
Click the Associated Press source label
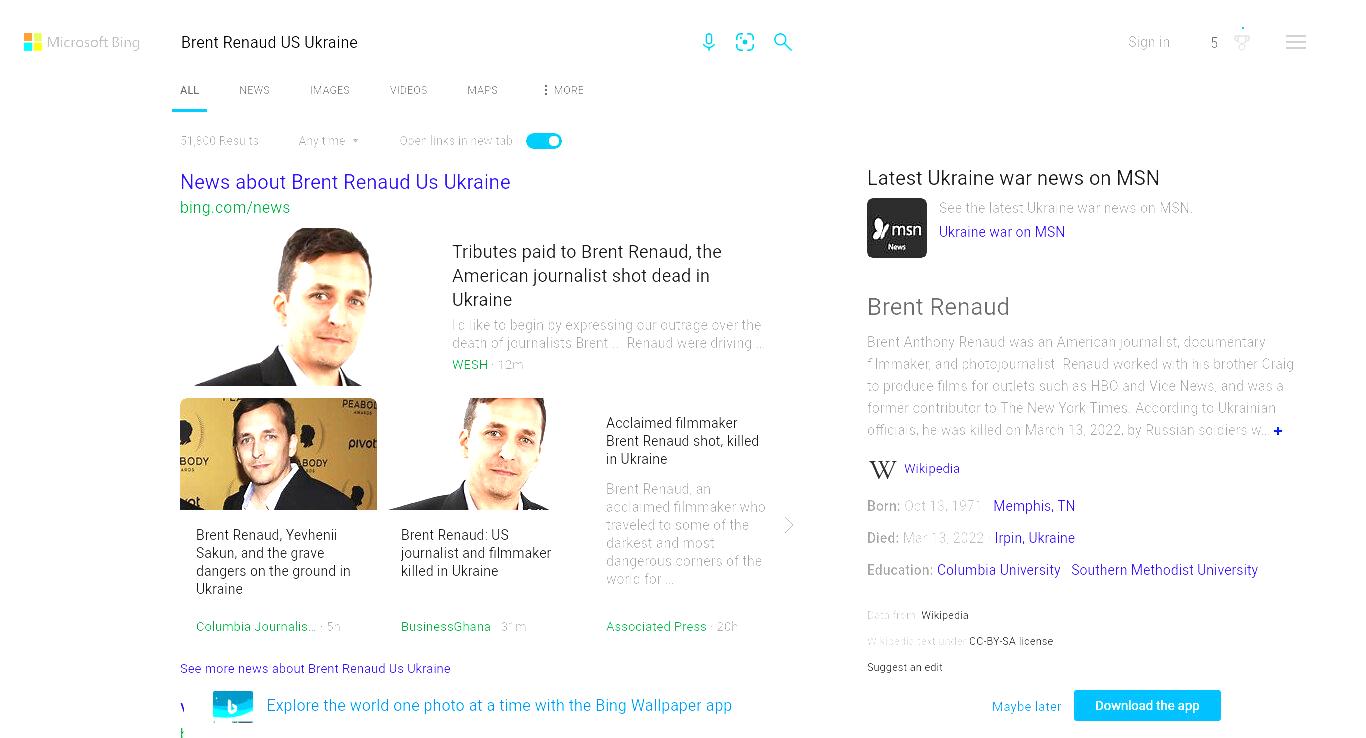pos(656,627)
